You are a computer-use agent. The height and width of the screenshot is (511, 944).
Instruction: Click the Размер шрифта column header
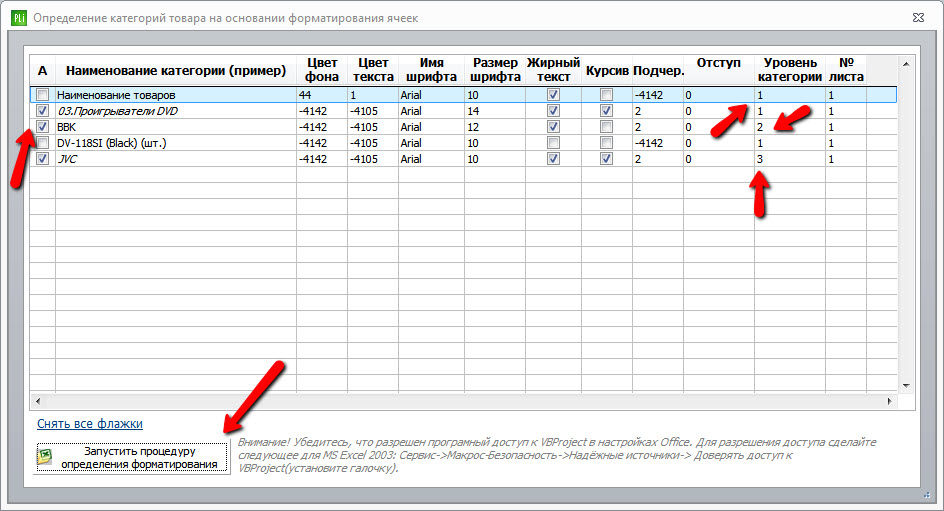(495, 70)
